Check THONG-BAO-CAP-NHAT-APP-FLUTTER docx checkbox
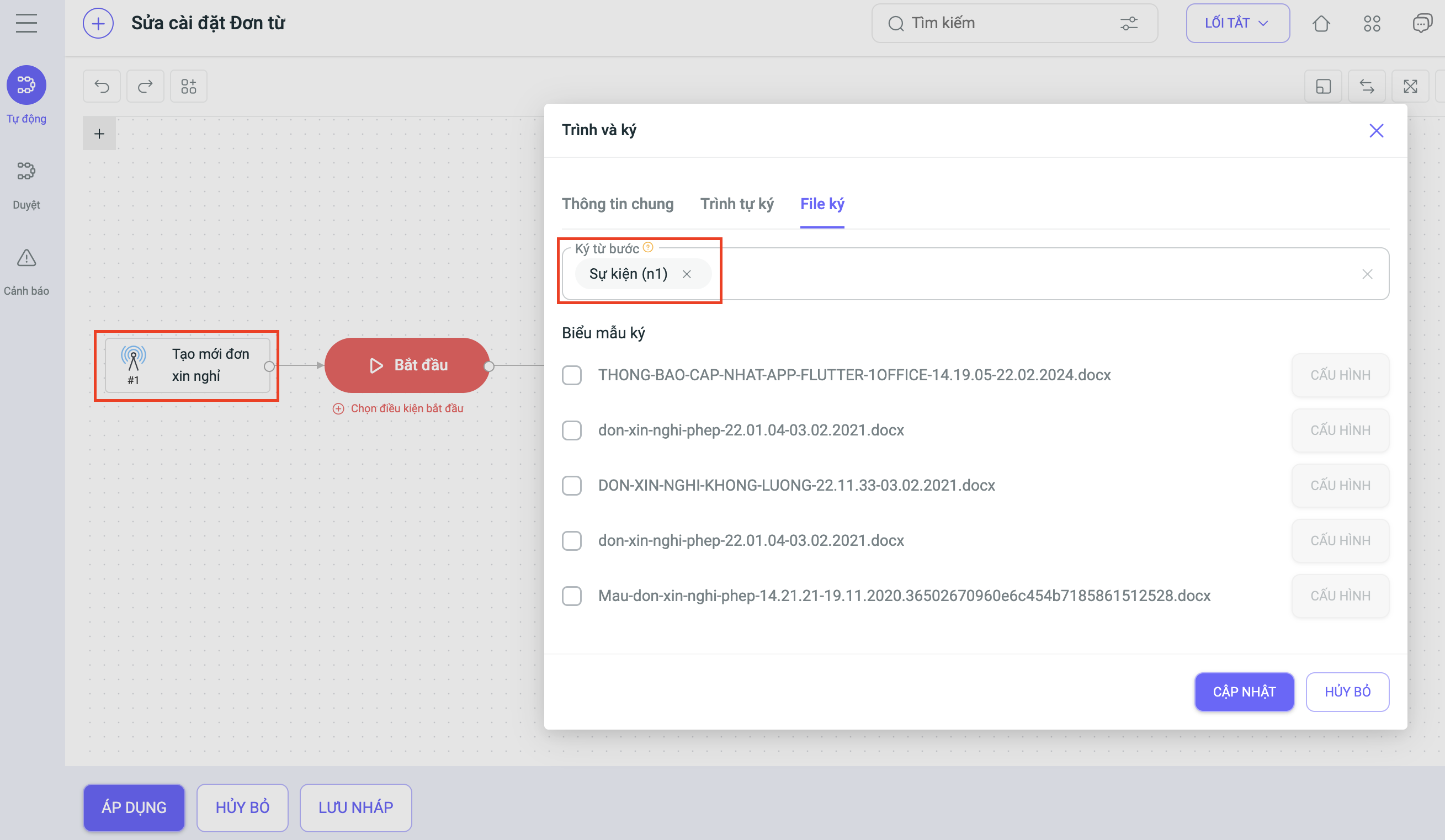This screenshot has height=840, width=1445. [x=572, y=375]
